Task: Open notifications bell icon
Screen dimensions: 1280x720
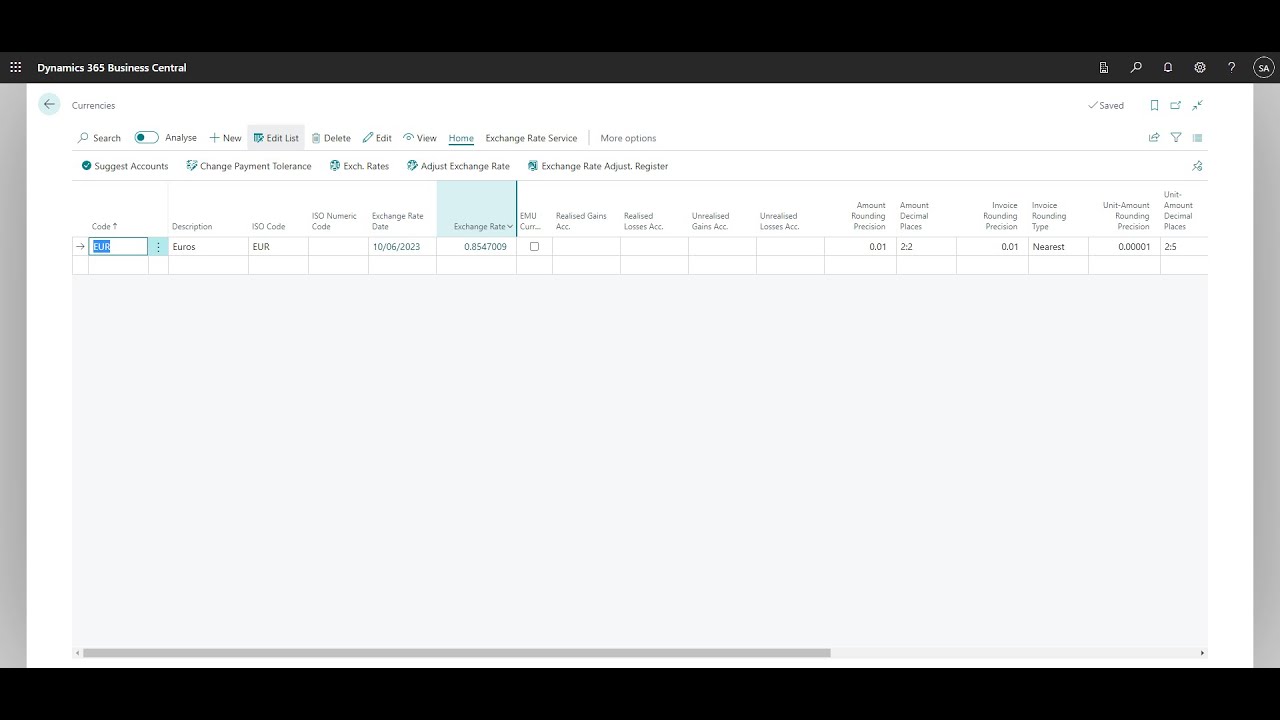Action: pos(1168,68)
